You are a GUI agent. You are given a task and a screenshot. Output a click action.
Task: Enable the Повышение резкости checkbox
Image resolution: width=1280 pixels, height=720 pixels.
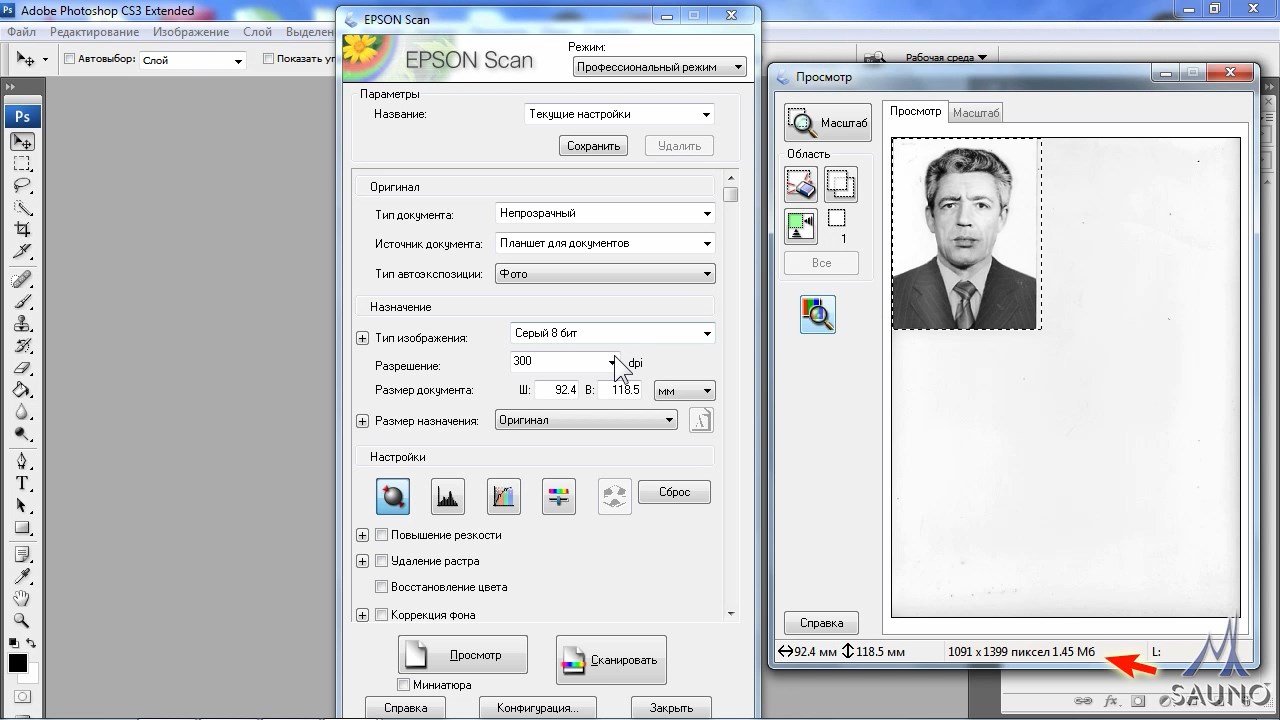[381, 535]
